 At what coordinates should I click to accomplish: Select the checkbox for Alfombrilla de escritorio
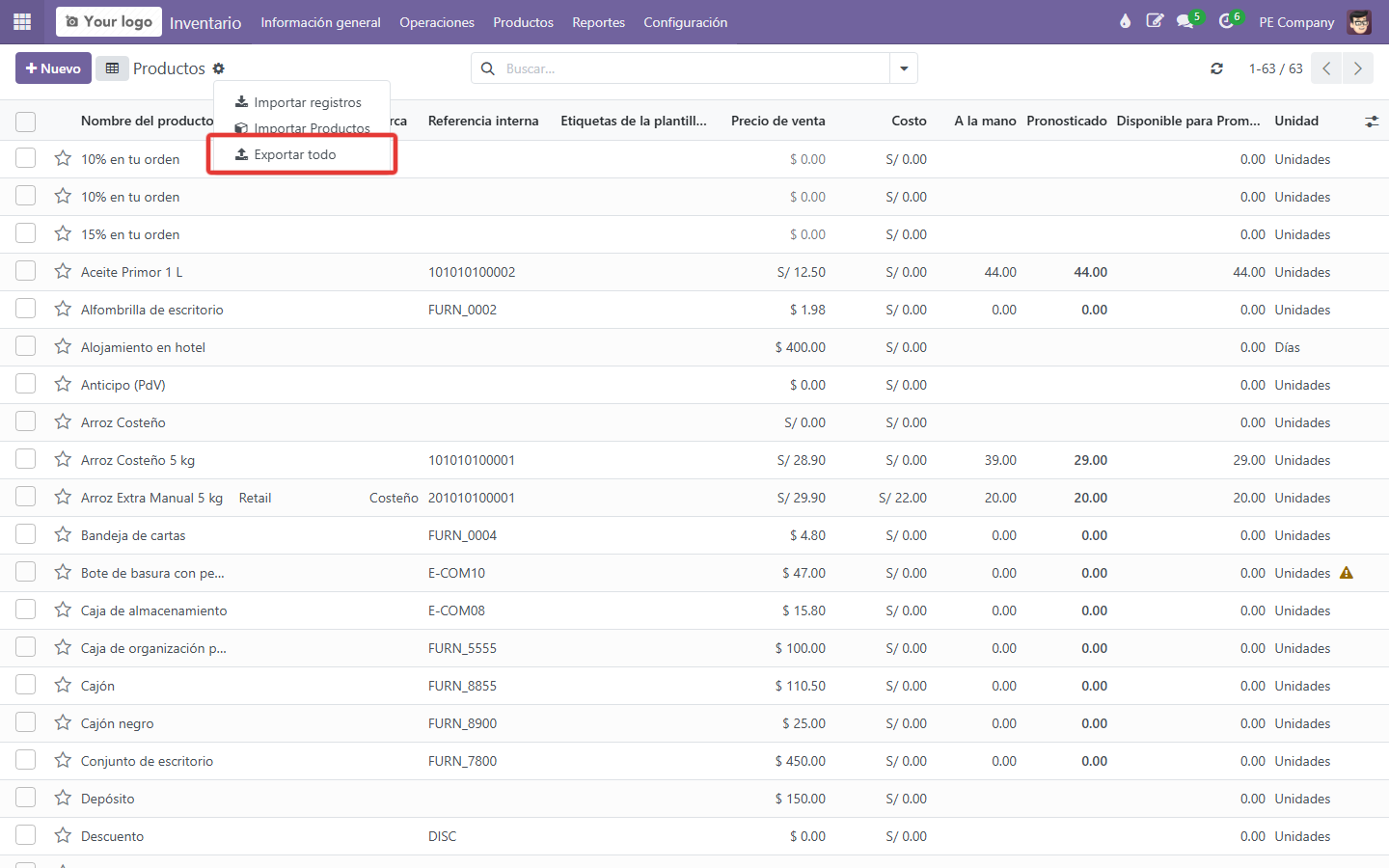coord(26,309)
